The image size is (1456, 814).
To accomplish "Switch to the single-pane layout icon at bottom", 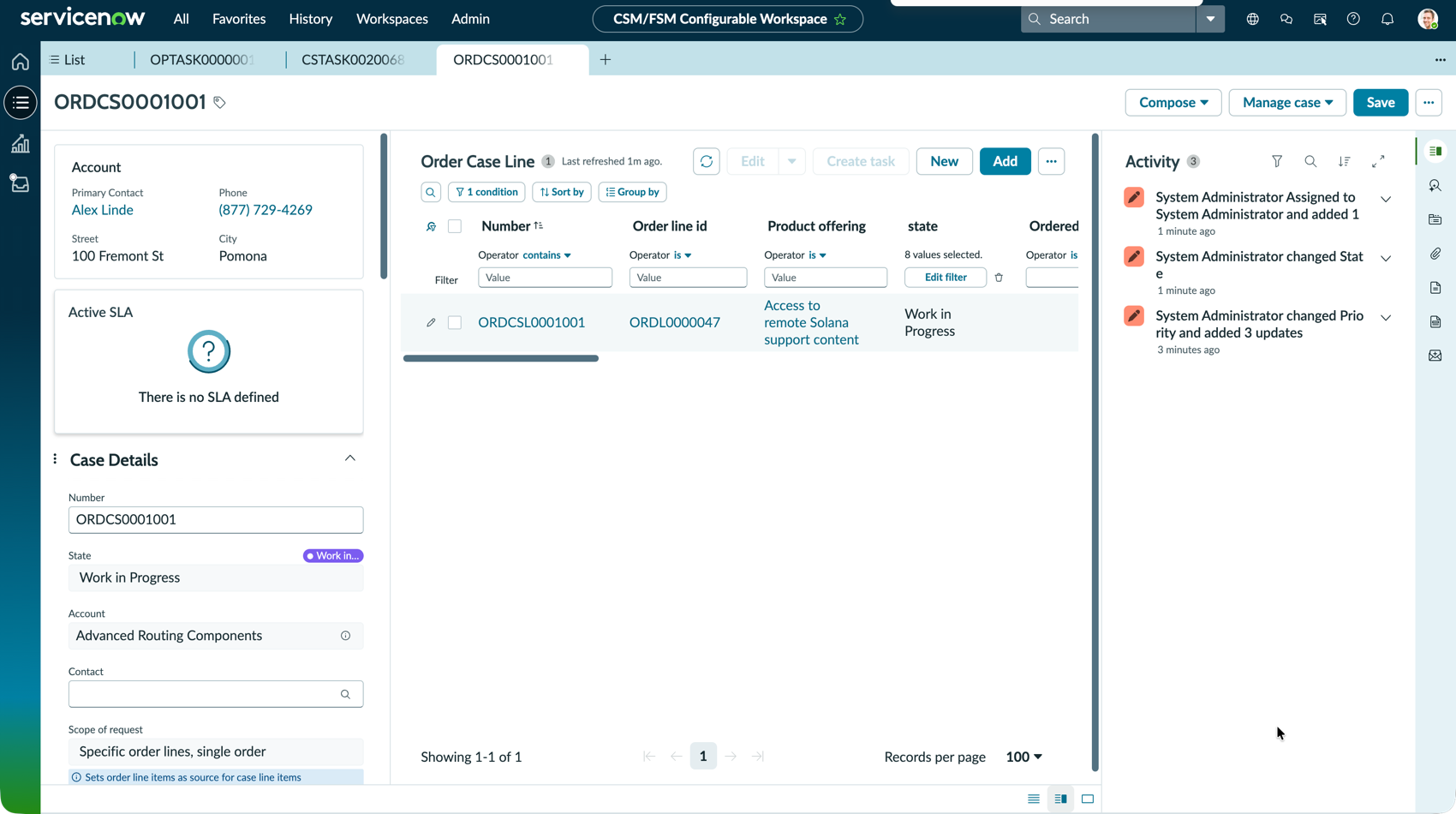I will point(1088,799).
